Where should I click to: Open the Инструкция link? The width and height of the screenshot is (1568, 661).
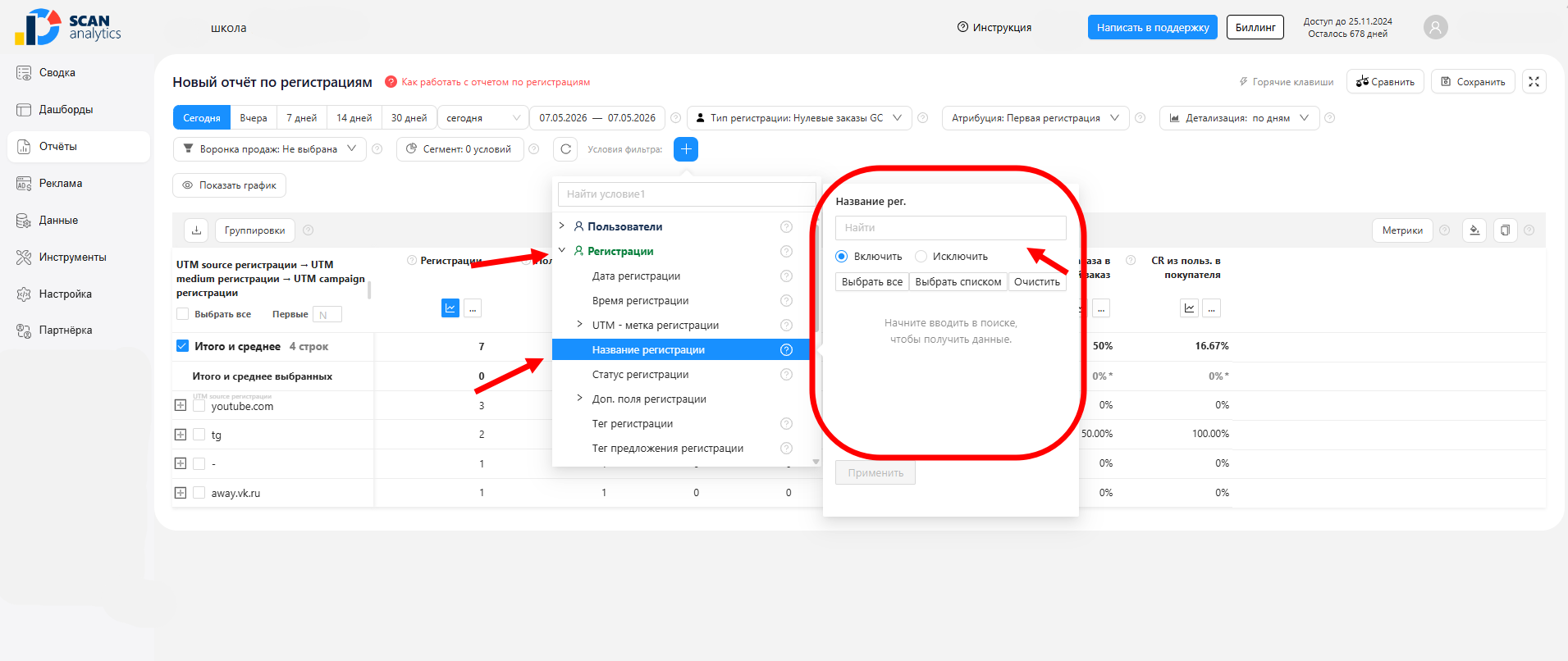click(994, 27)
